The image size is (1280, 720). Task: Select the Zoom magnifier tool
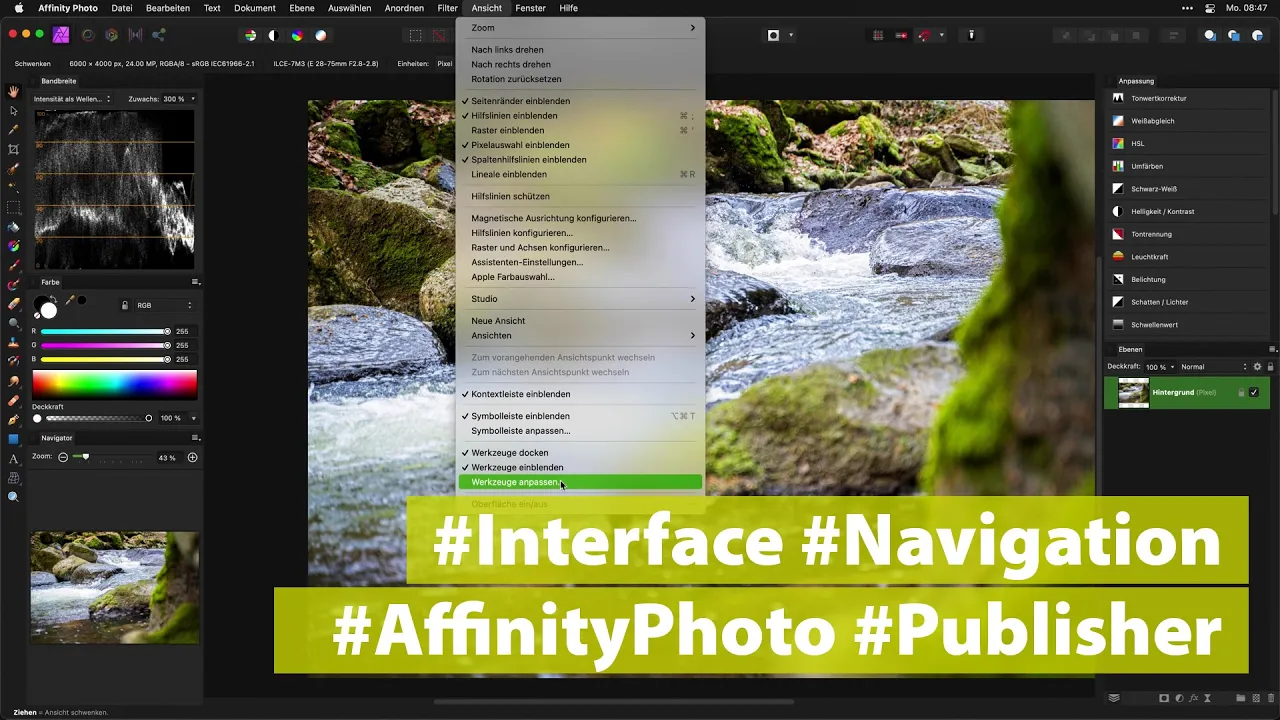point(14,497)
